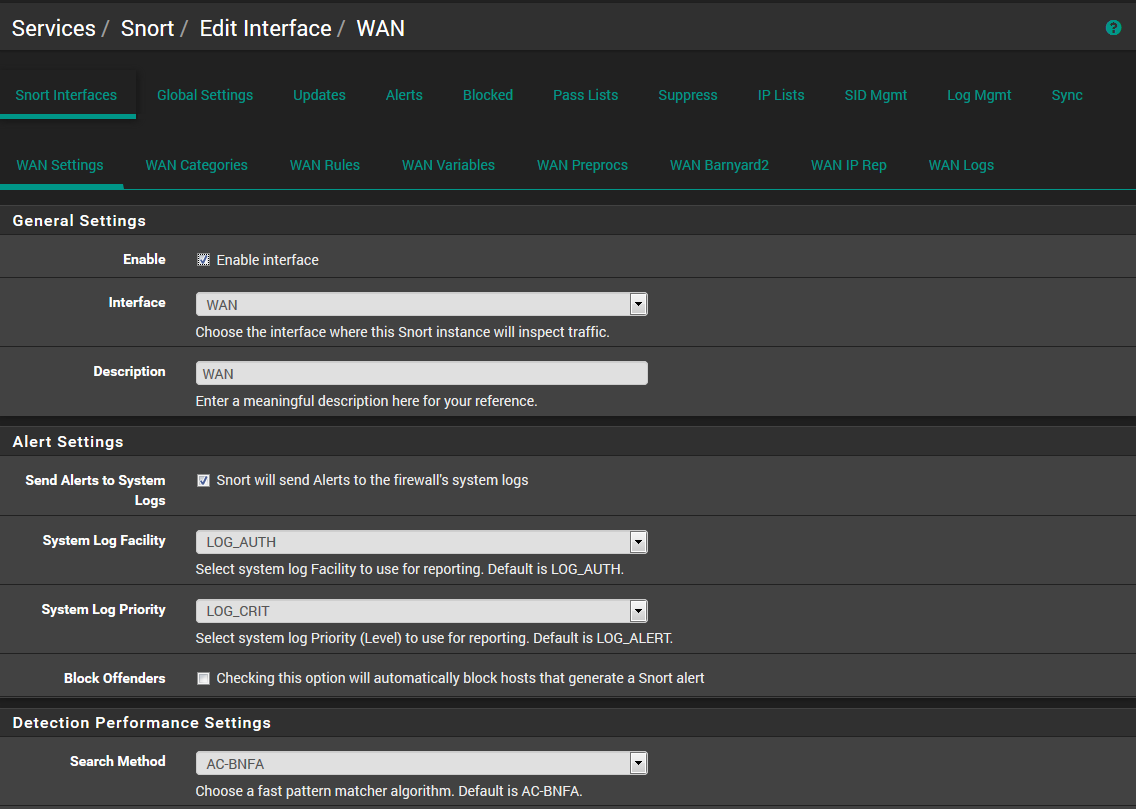Click the 'Block Offenders' field label
This screenshot has width=1136, height=809.
click(x=114, y=678)
